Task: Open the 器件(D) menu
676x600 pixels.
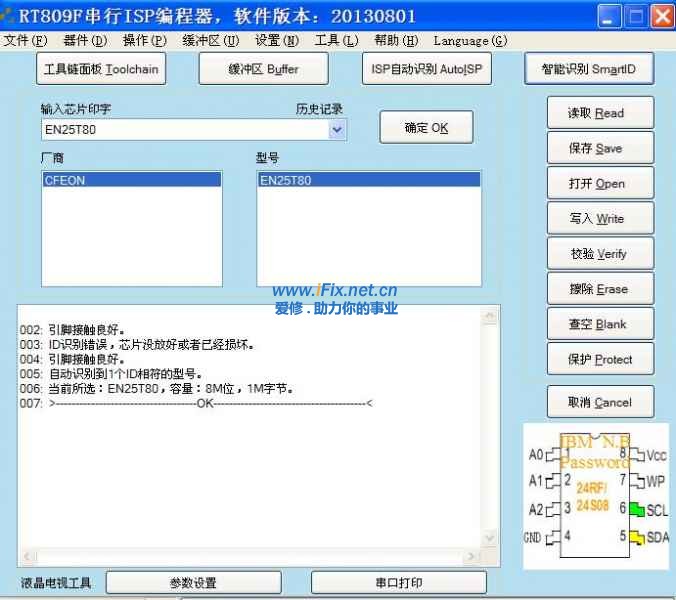Action: tap(85, 41)
